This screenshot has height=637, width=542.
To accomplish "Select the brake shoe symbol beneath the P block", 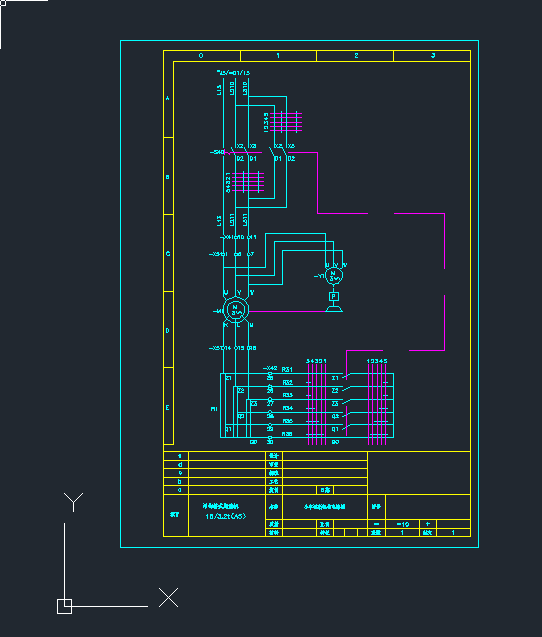I will [x=334, y=309].
